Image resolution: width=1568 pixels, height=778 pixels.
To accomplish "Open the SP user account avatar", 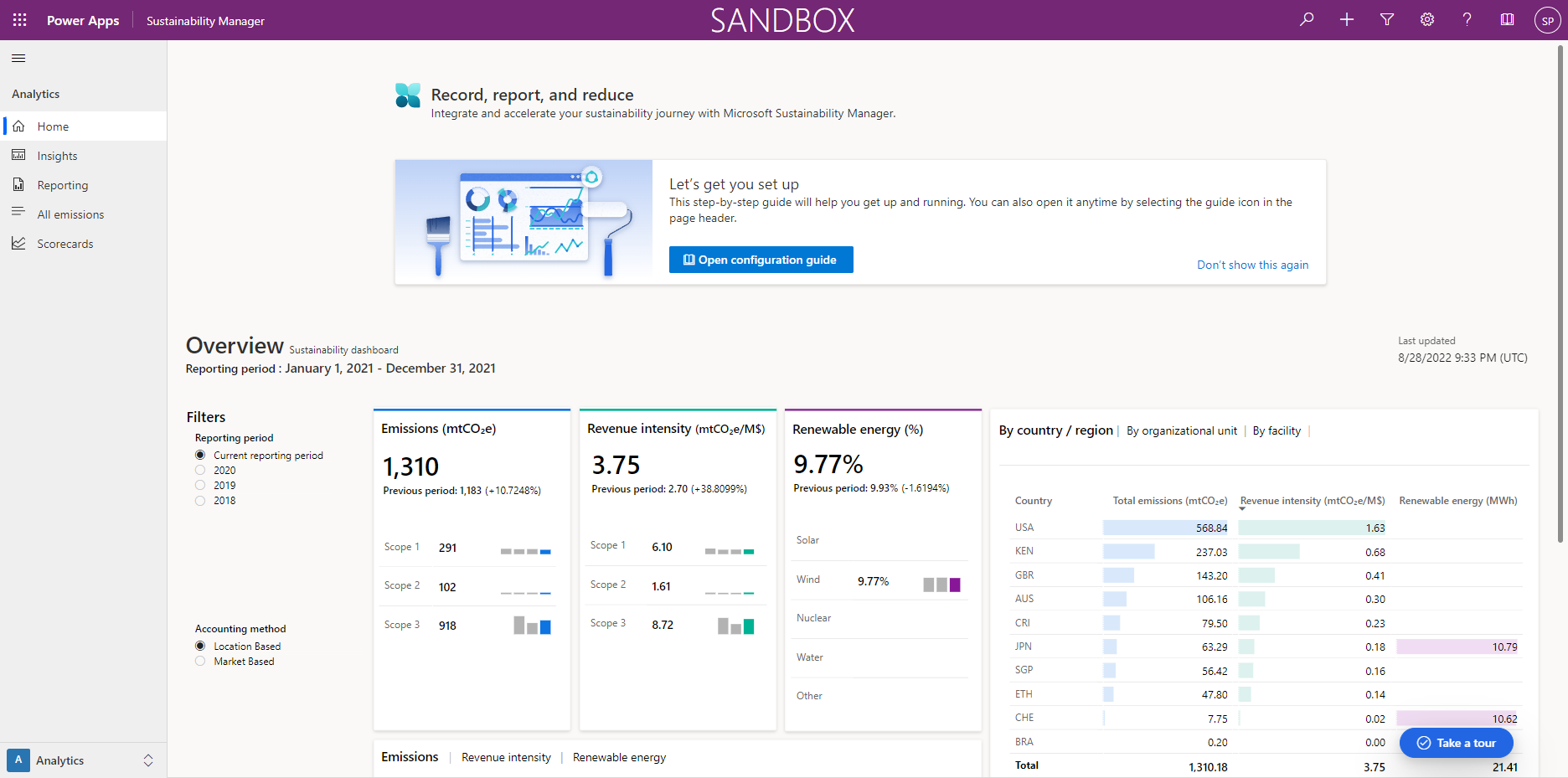I will coord(1547,20).
